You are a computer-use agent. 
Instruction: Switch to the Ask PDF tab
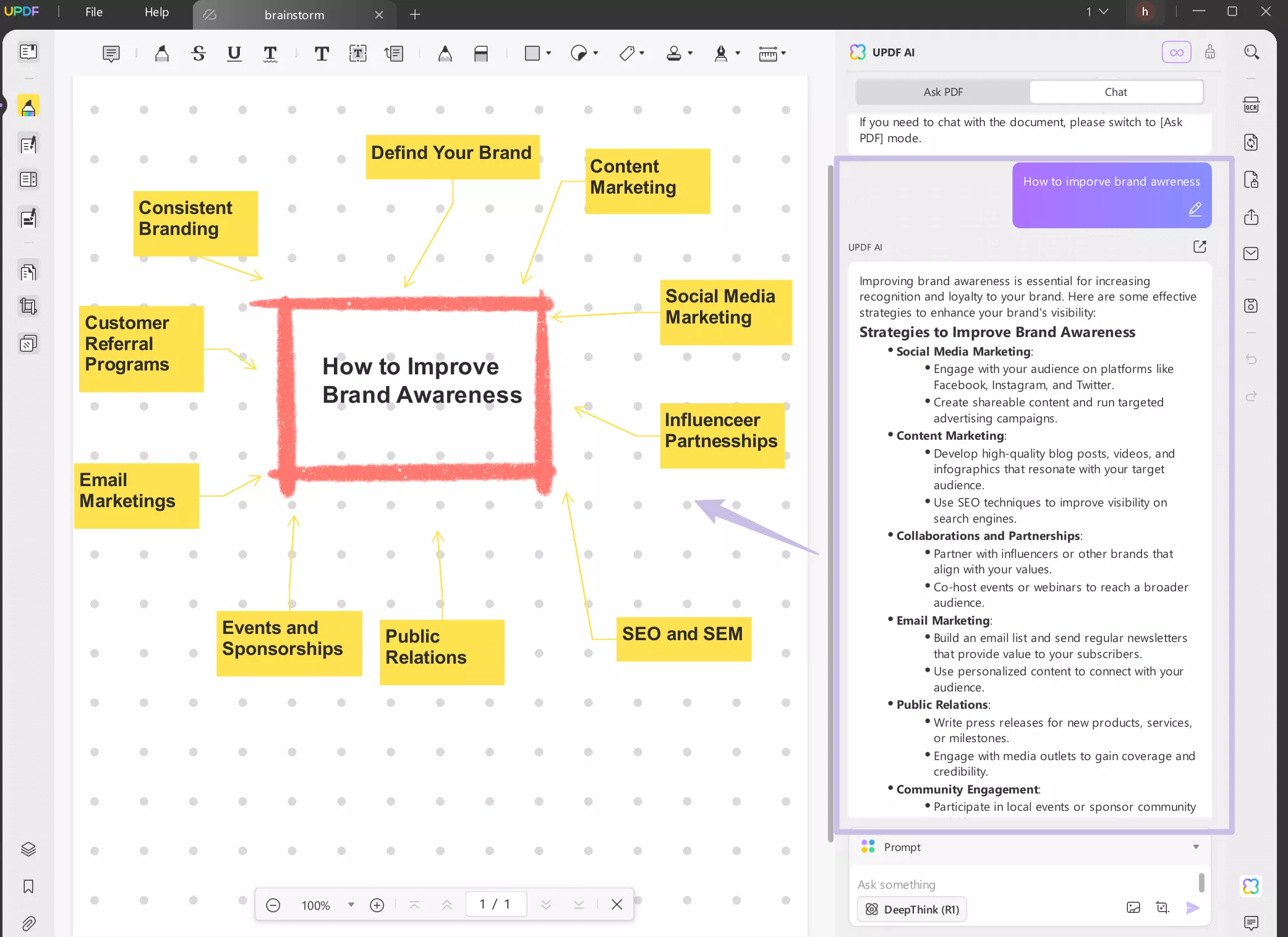[943, 92]
